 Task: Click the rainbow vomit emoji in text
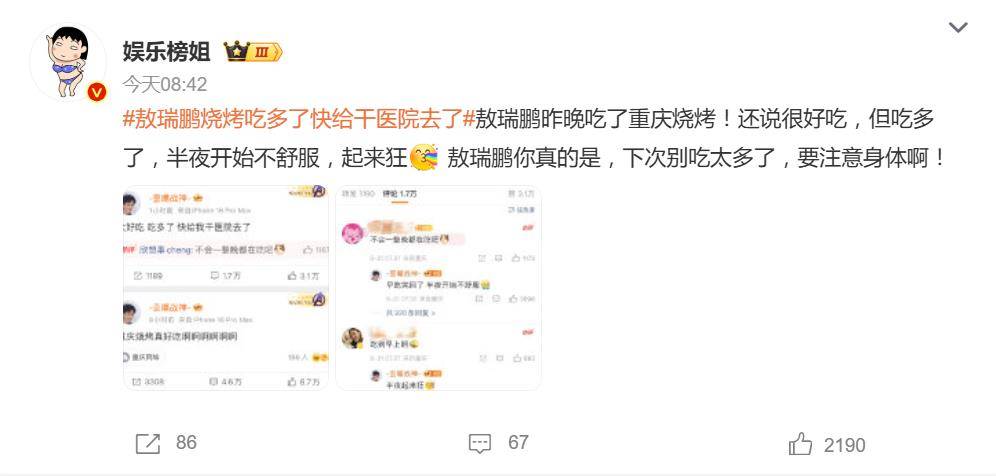tap(424, 158)
